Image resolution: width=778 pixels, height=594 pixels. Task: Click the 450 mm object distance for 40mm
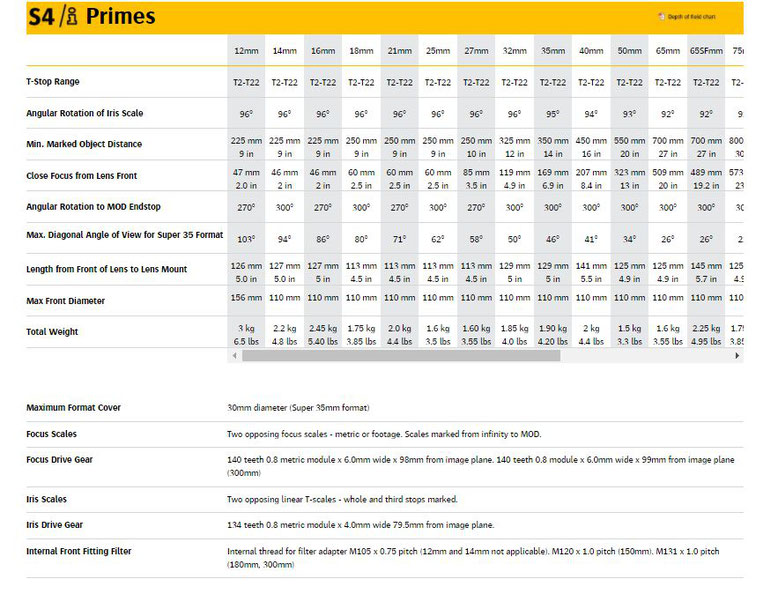(591, 141)
